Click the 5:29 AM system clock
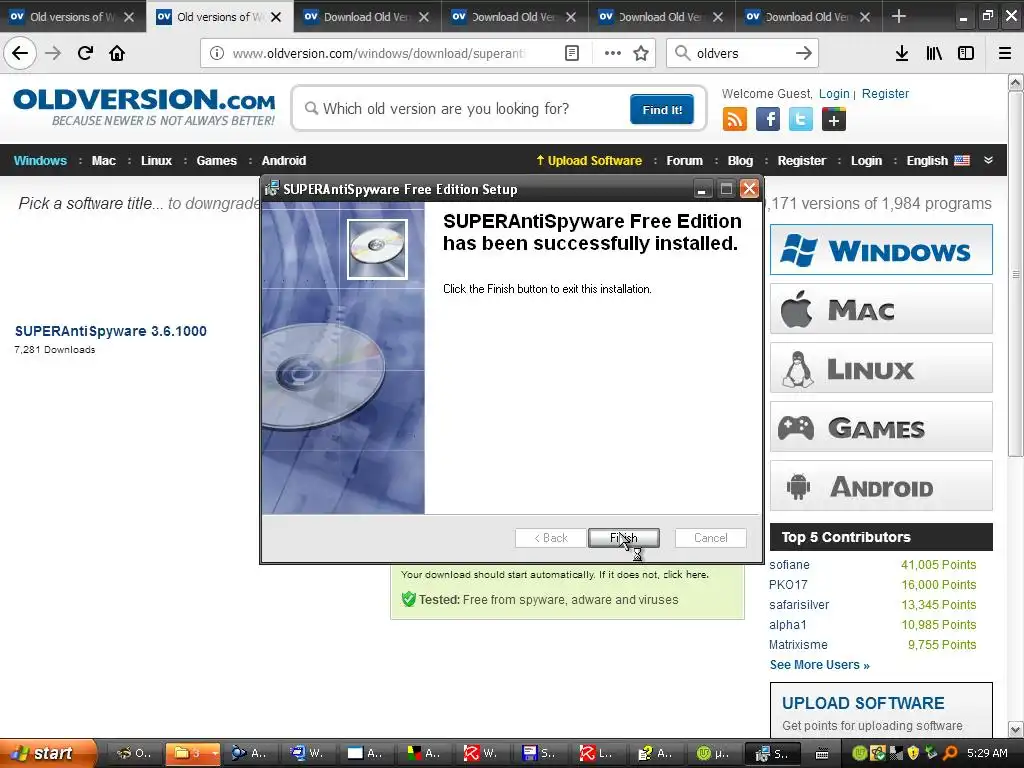Image resolution: width=1024 pixels, height=768 pixels. coord(987,754)
